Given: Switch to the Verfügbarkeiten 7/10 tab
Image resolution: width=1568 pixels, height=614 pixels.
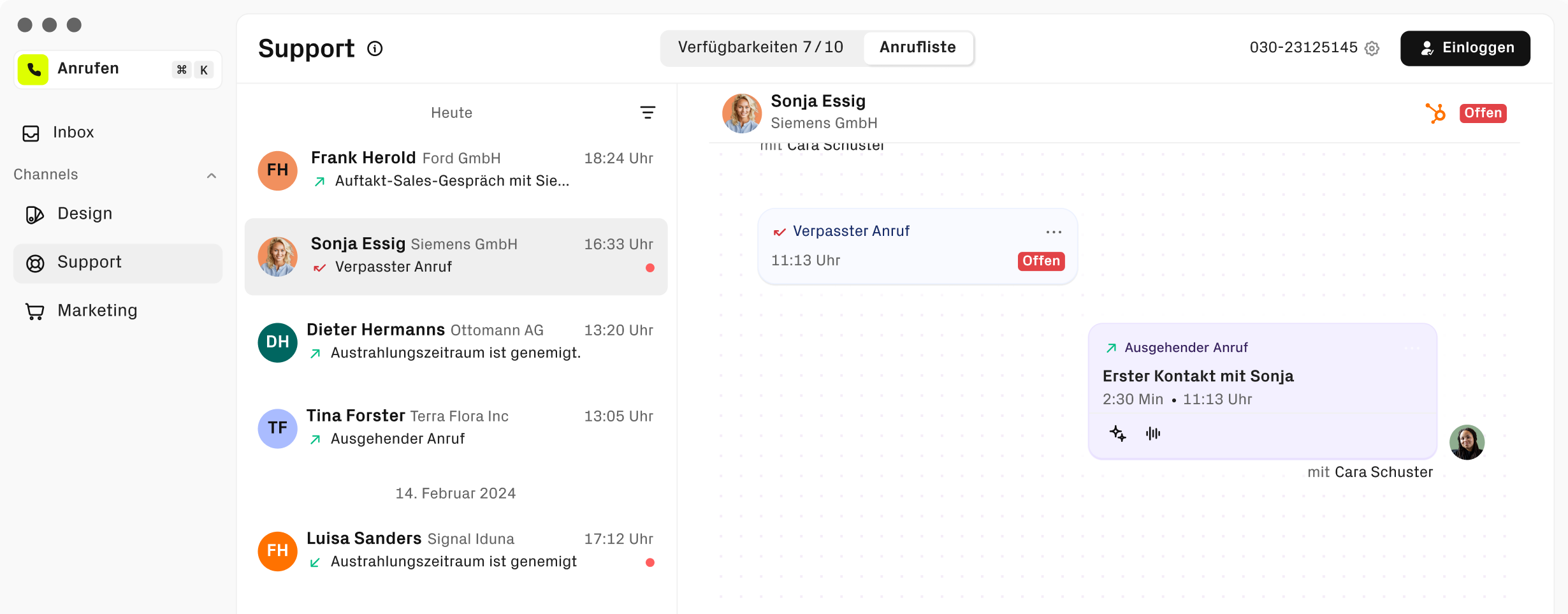Looking at the screenshot, I should (x=760, y=47).
